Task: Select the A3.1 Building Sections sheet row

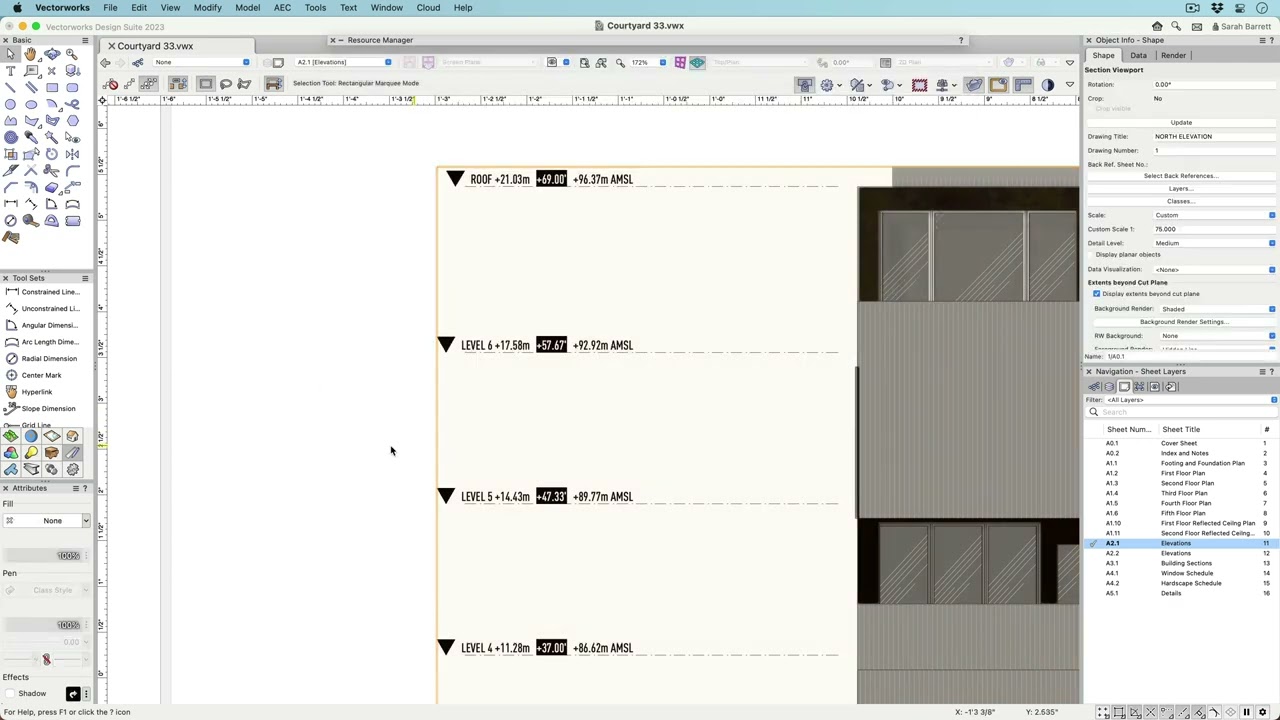Action: [1181, 563]
